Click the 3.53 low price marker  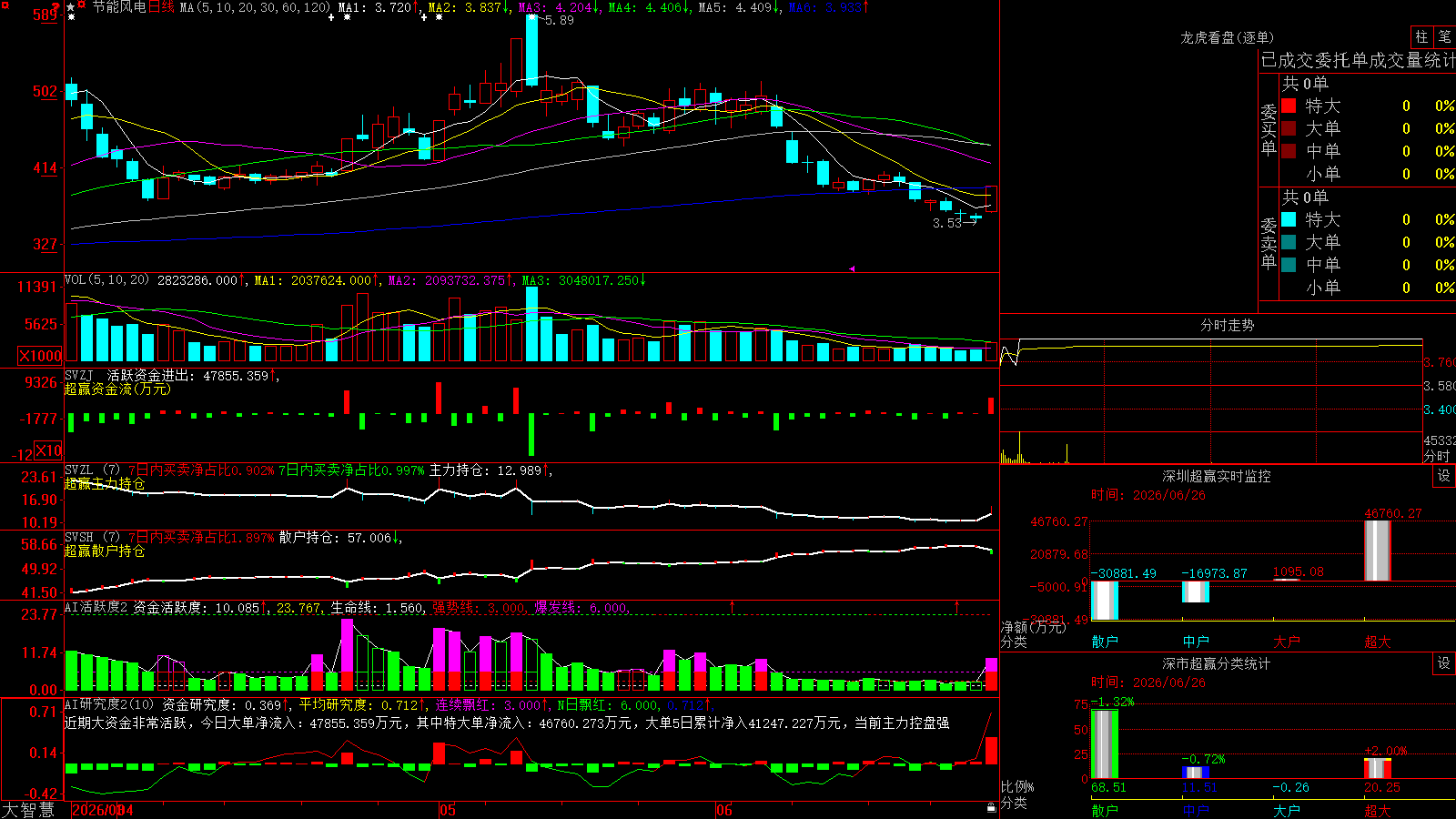tap(947, 223)
